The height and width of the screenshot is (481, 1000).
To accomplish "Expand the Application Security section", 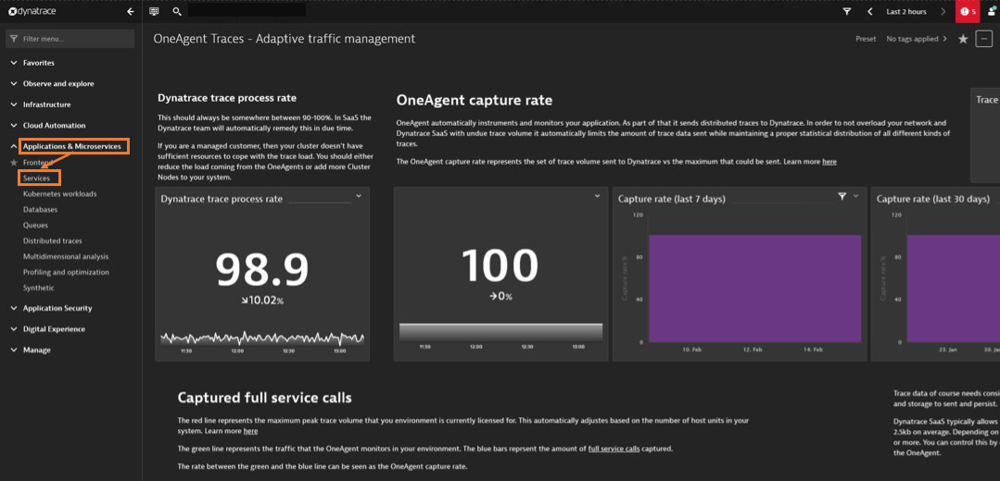I will click(x=52, y=308).
